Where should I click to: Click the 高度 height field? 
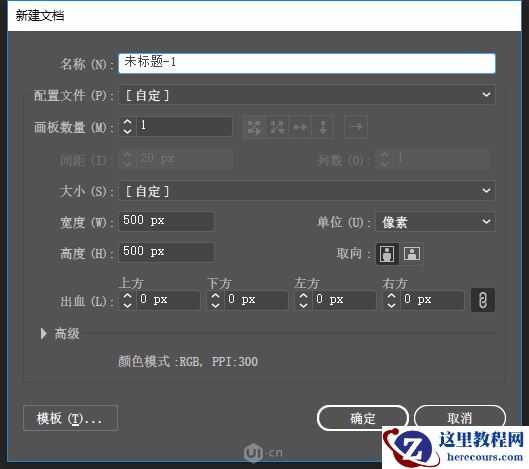coord(166,252)
